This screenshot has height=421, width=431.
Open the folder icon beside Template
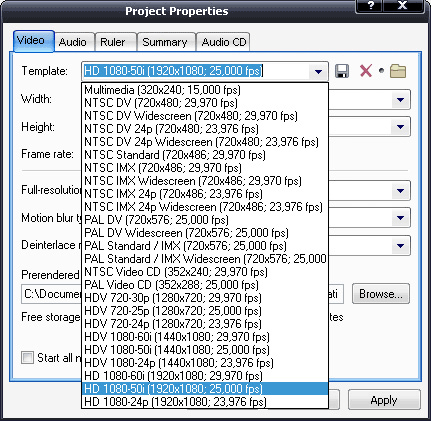click(398, 71)
